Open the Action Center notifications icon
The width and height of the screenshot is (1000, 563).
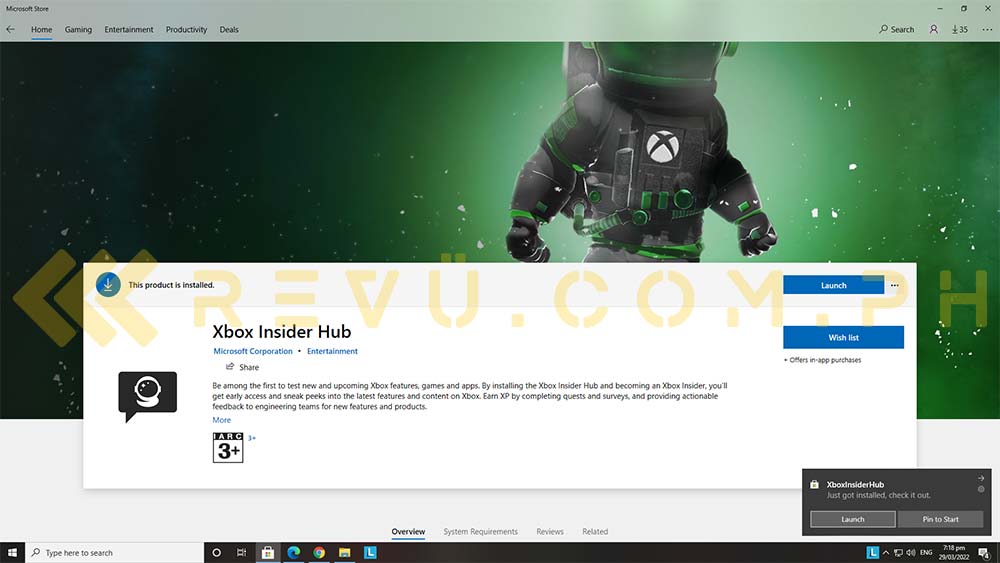coord(985,553)
